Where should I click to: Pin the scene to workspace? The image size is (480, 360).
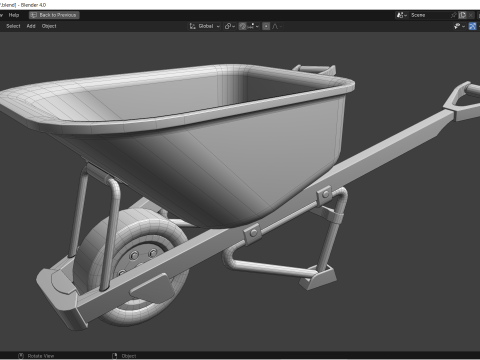[453, 15]
